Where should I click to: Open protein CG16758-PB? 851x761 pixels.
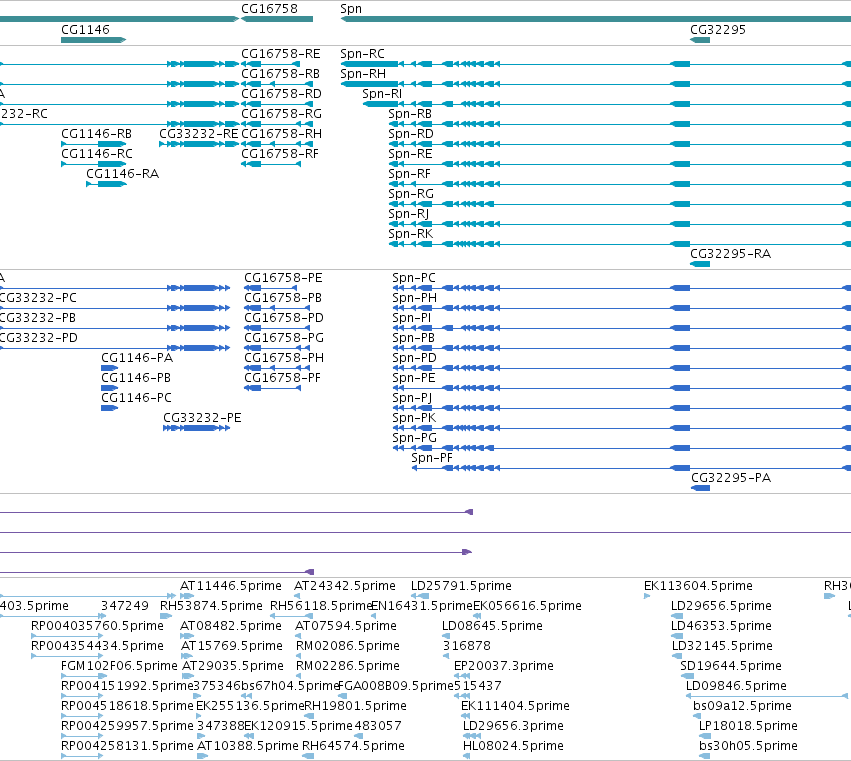pyautogui.click(x=283, y=299)
